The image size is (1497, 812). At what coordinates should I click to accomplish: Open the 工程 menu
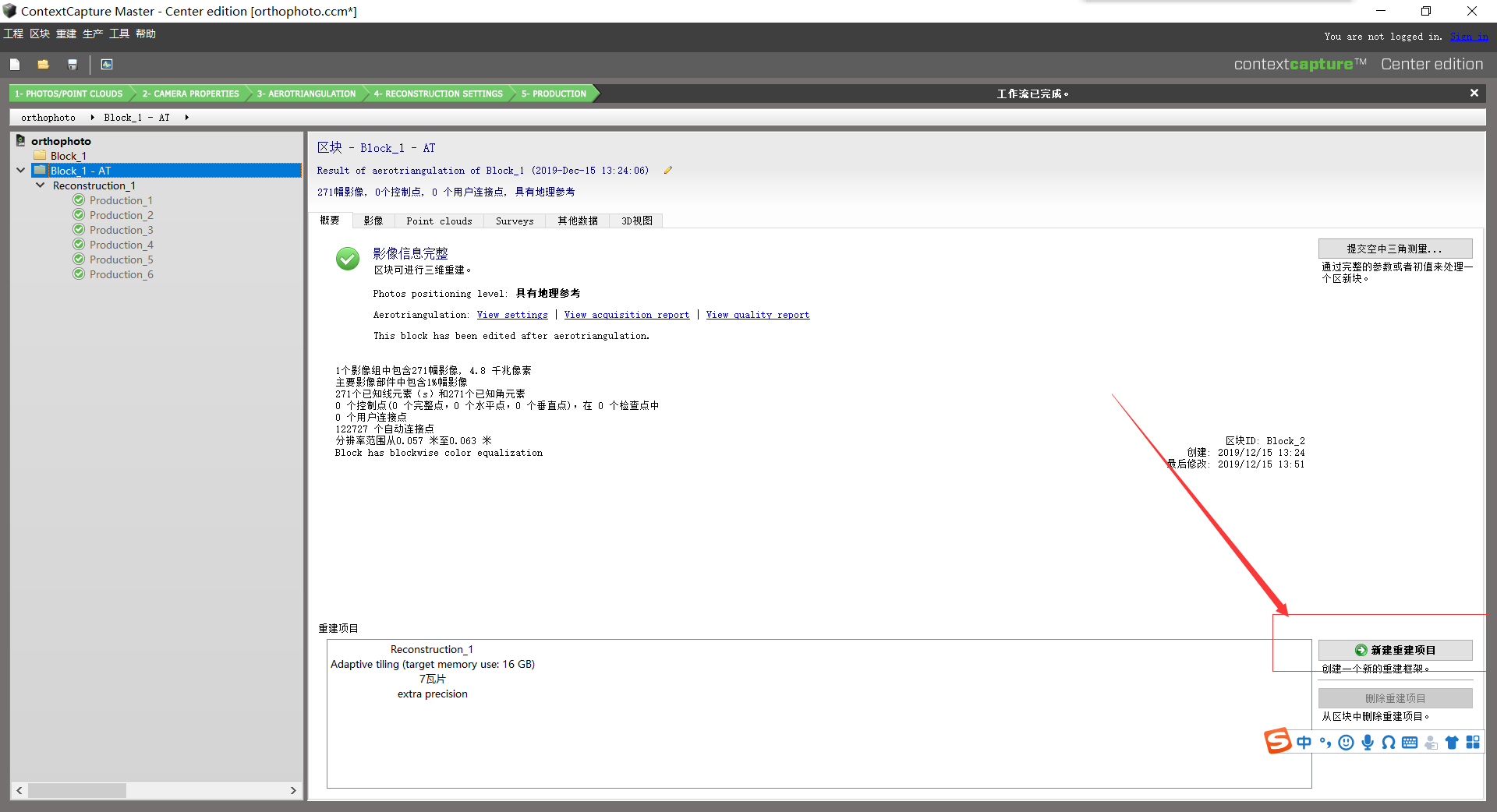coord(13,34)
